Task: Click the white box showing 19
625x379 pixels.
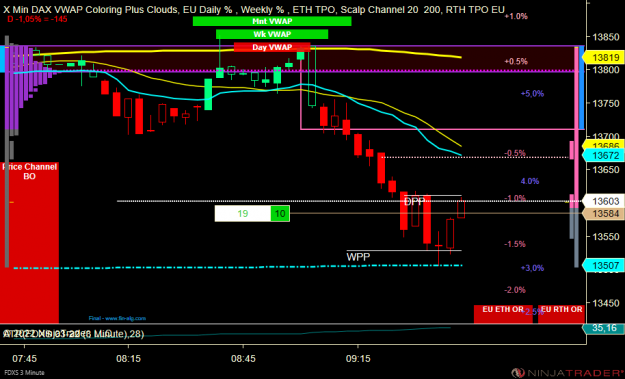Action: pos(242,214)
